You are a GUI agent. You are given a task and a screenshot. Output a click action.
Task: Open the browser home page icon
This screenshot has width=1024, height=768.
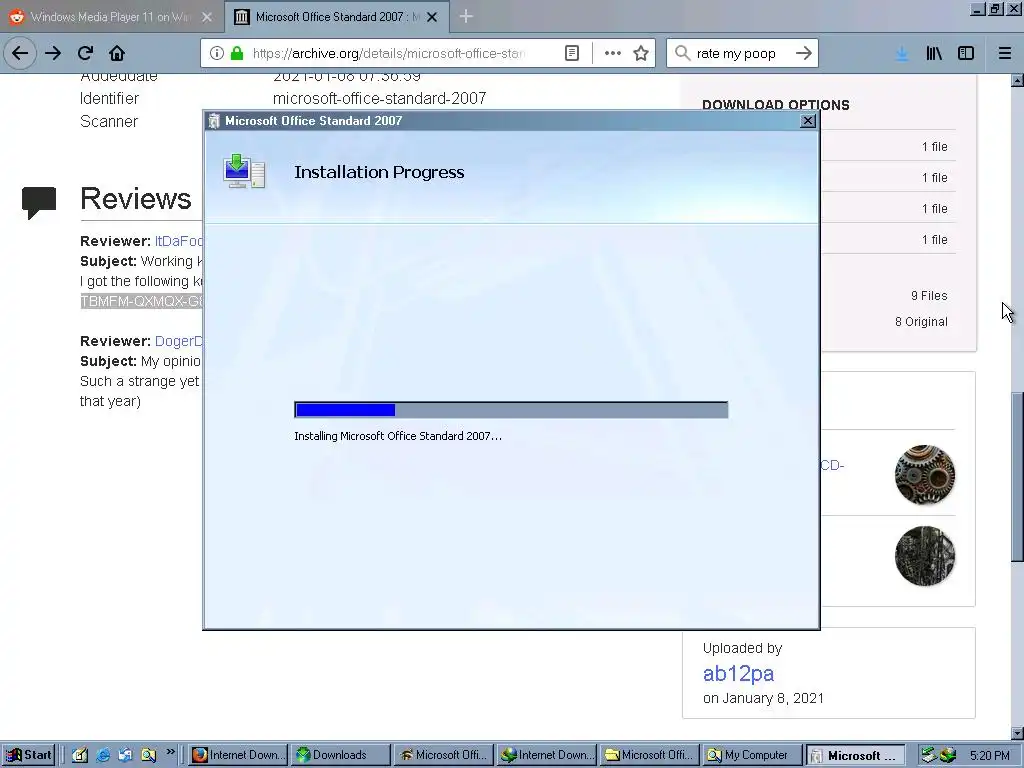point(117,54)
